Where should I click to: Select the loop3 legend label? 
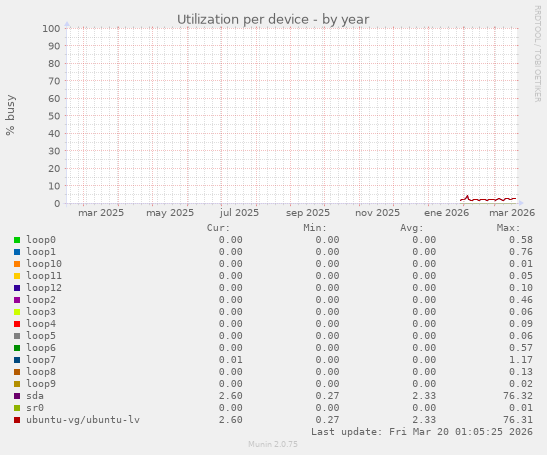click(x=41, y=312)
